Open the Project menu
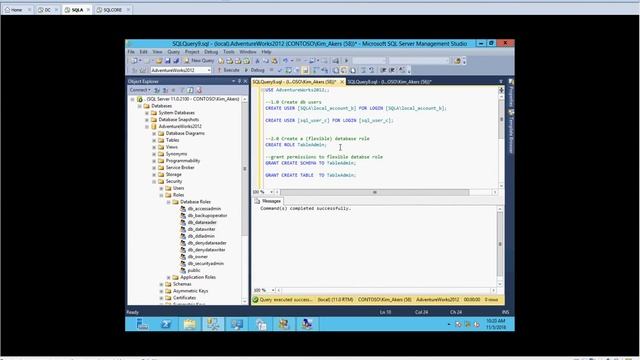The width and height of the screenshot is (640, 360). click(x=192, y=52)
